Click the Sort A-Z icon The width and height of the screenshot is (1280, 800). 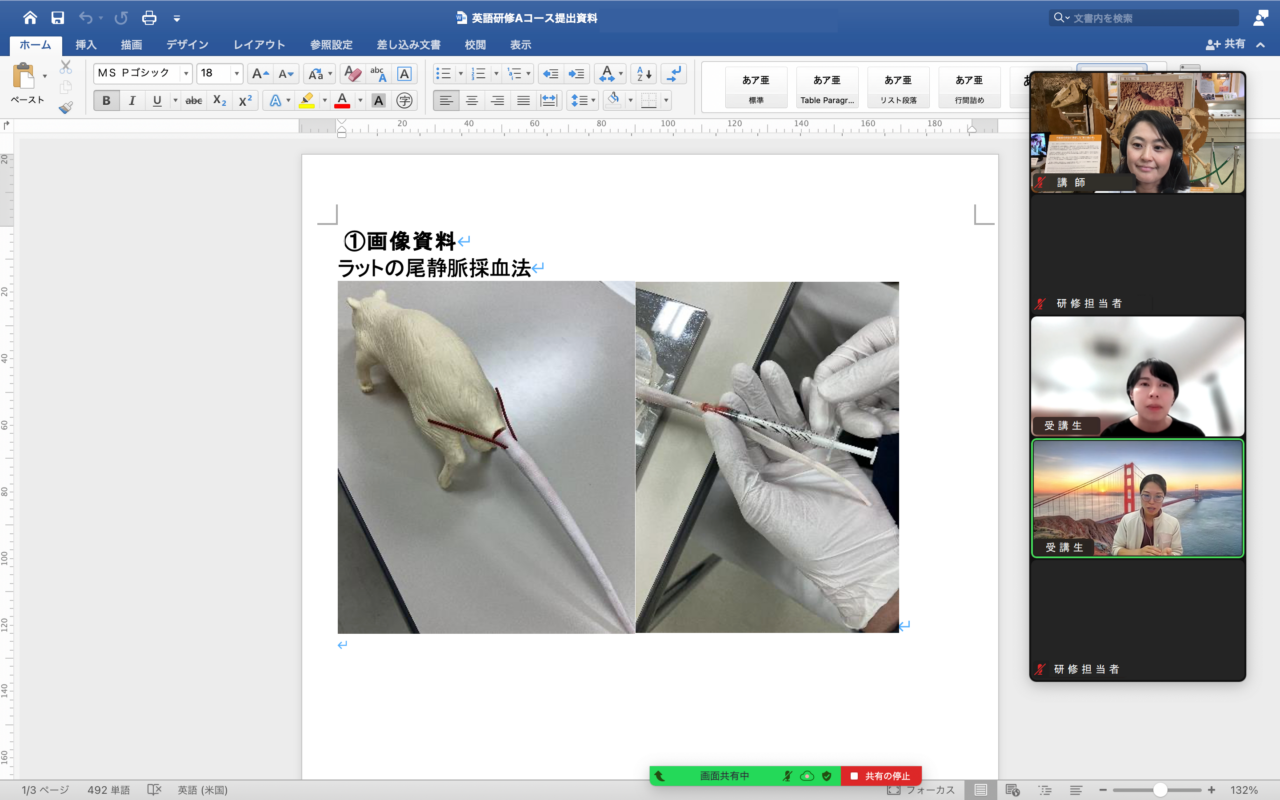tap(643, 74)
